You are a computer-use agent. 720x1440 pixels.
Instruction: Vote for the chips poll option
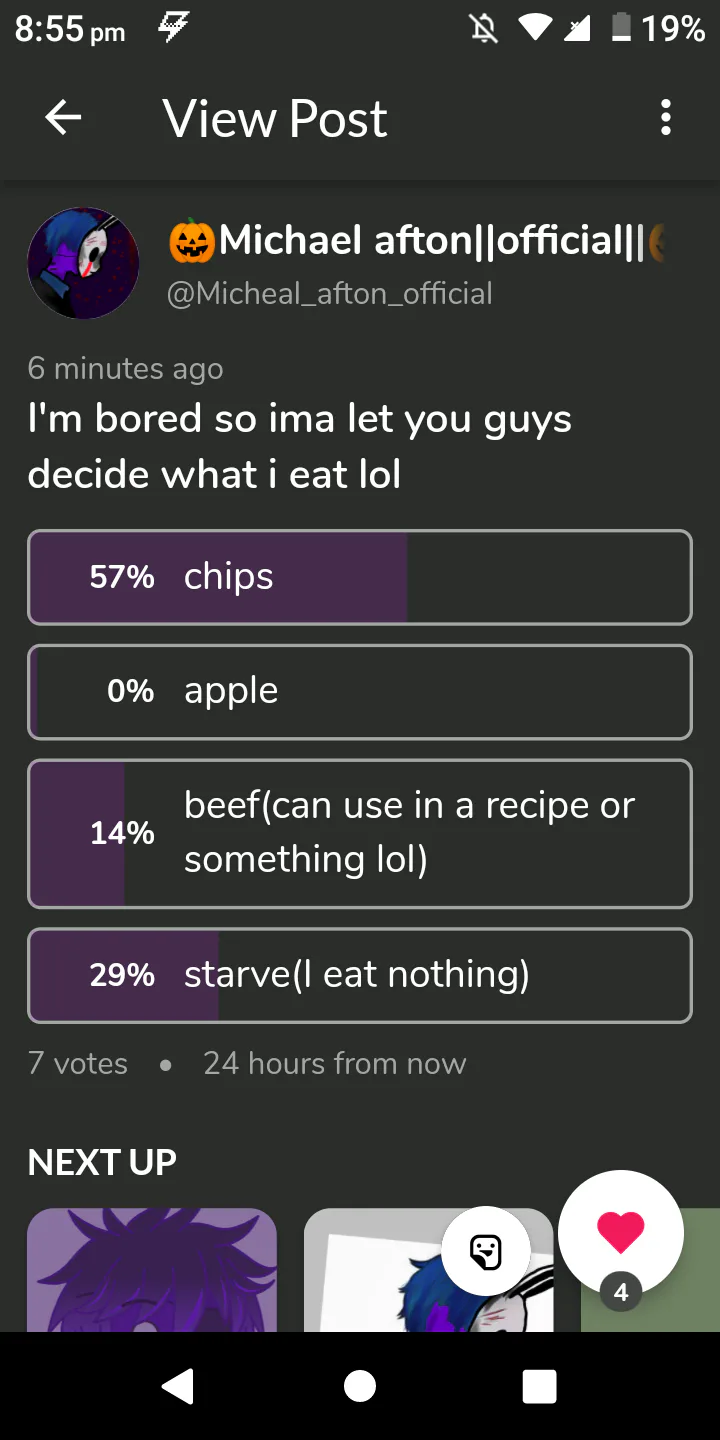click(x=360, y=577)
